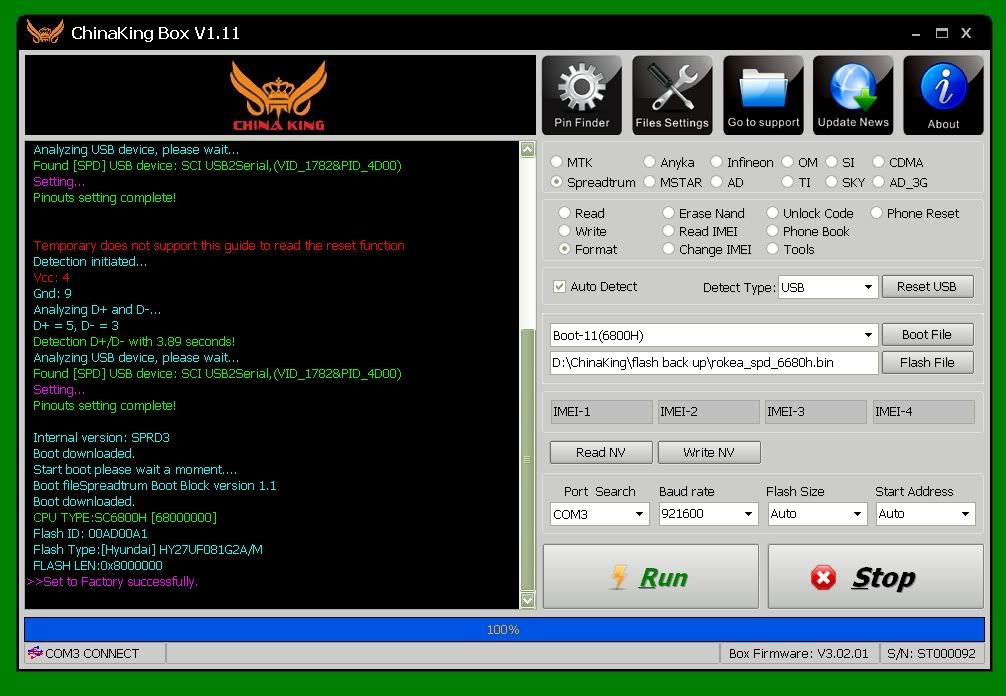Viewport: 1006px width, 696px height.
Task: Choose the Anyka platform
Action: pos(649,162)
